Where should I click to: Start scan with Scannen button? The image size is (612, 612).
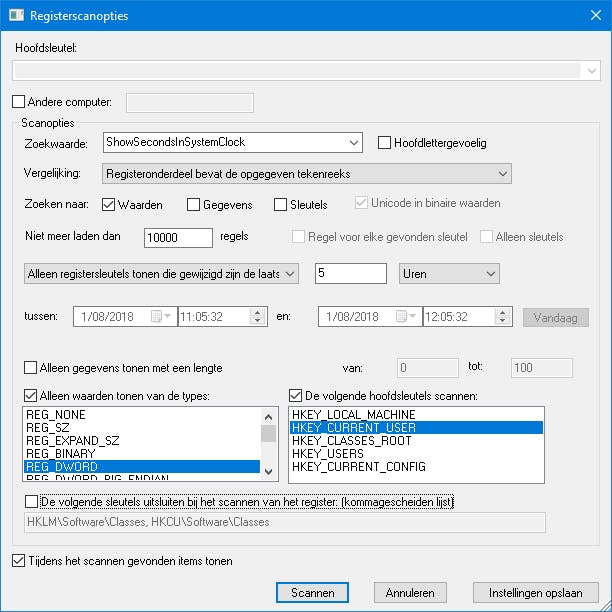point(312,593)
